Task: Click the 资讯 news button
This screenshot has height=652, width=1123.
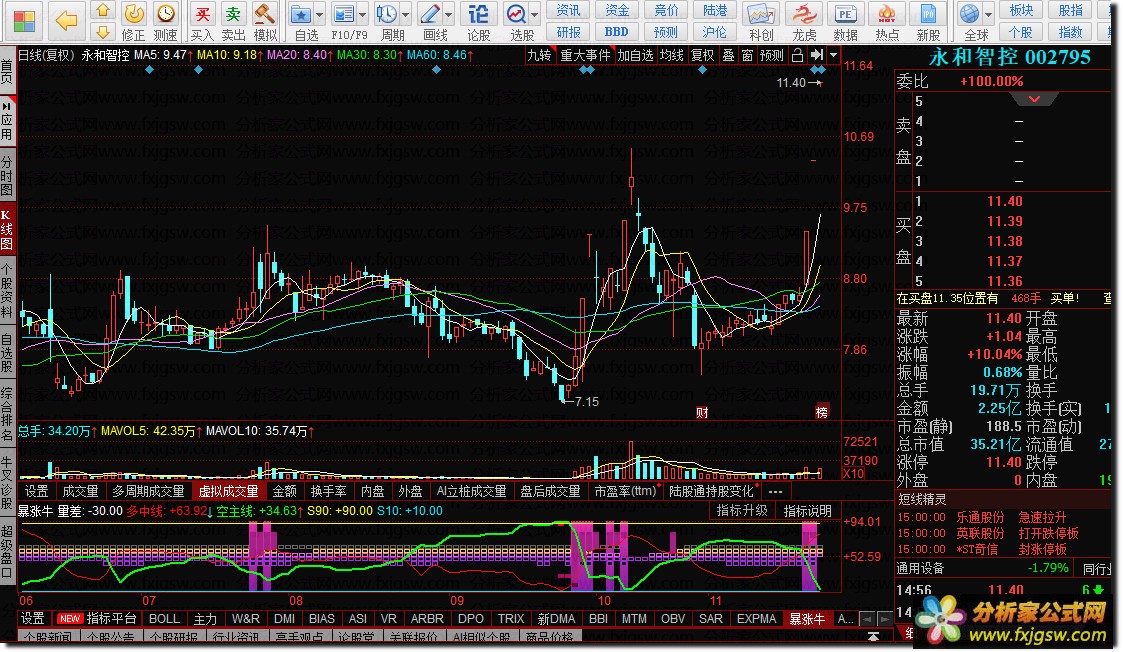Action: (569, 10)
